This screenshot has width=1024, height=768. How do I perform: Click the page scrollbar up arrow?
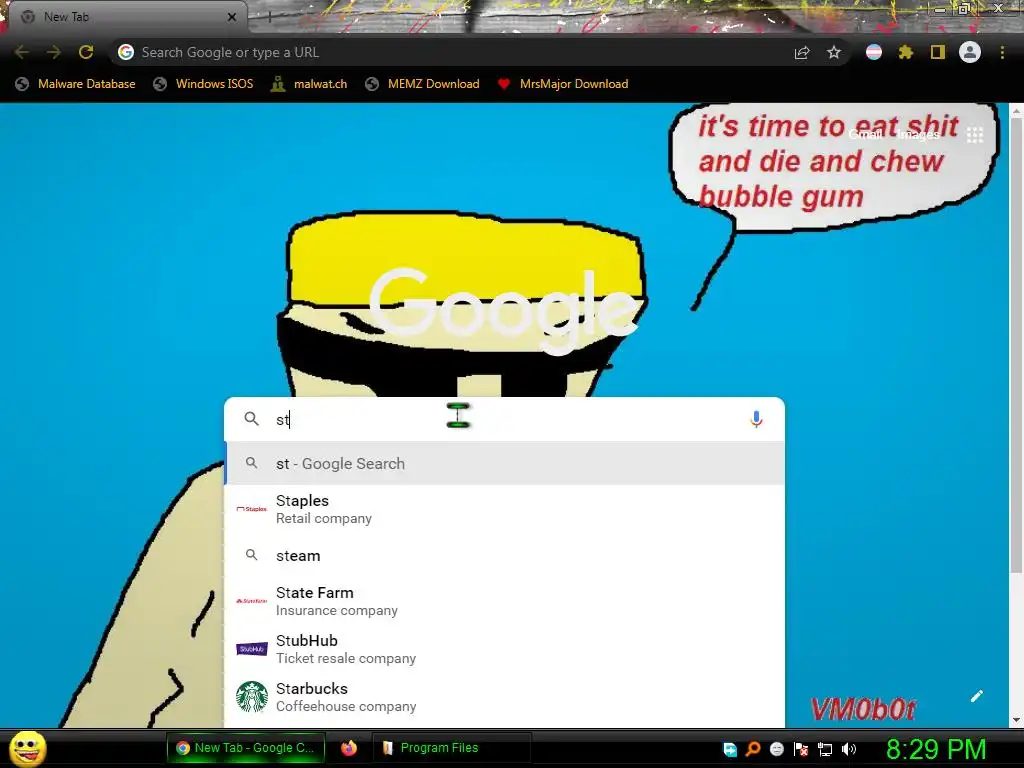pyautogui.click(x=1016, y=112)
